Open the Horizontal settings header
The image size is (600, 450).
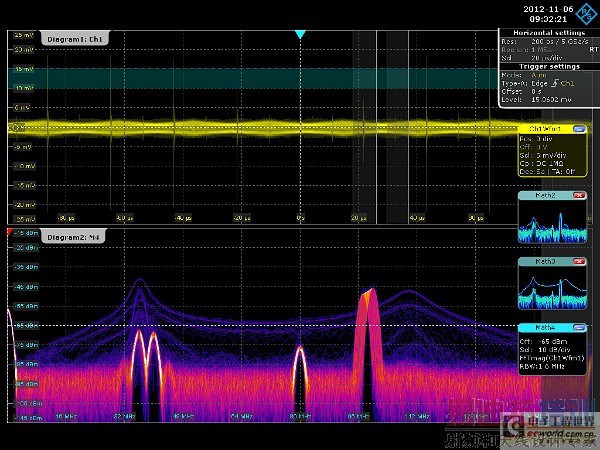click(x=549, y=33)
